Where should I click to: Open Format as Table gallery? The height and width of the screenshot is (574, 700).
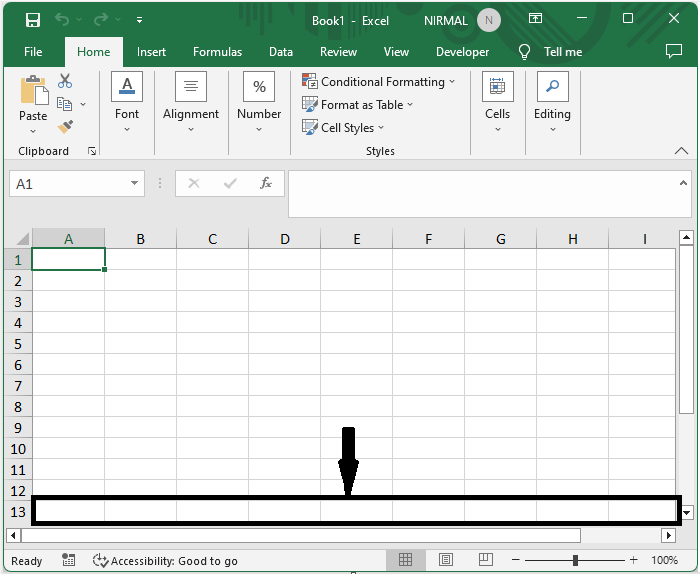(358, 105)
